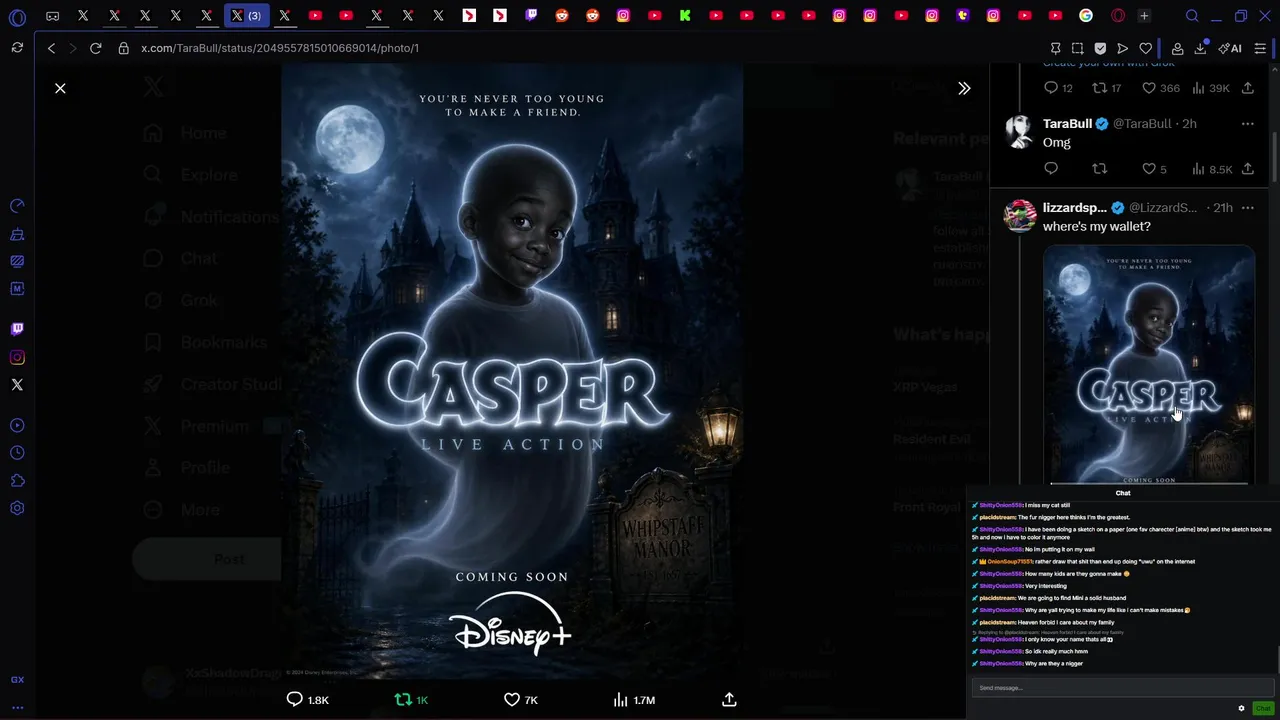This screenshot has height=720, width=1280.
Task: Open the tab search magnifier icon
Action: pos(1192,16)
